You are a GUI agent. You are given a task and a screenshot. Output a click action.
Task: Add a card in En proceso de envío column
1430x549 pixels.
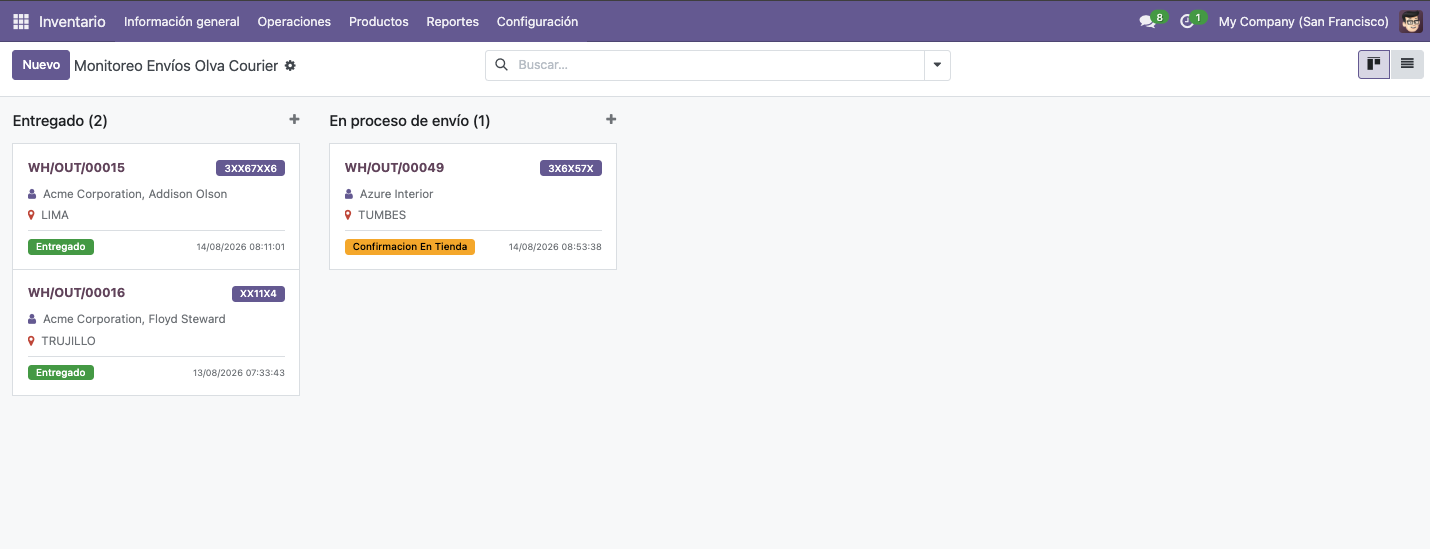click(611, 119)
